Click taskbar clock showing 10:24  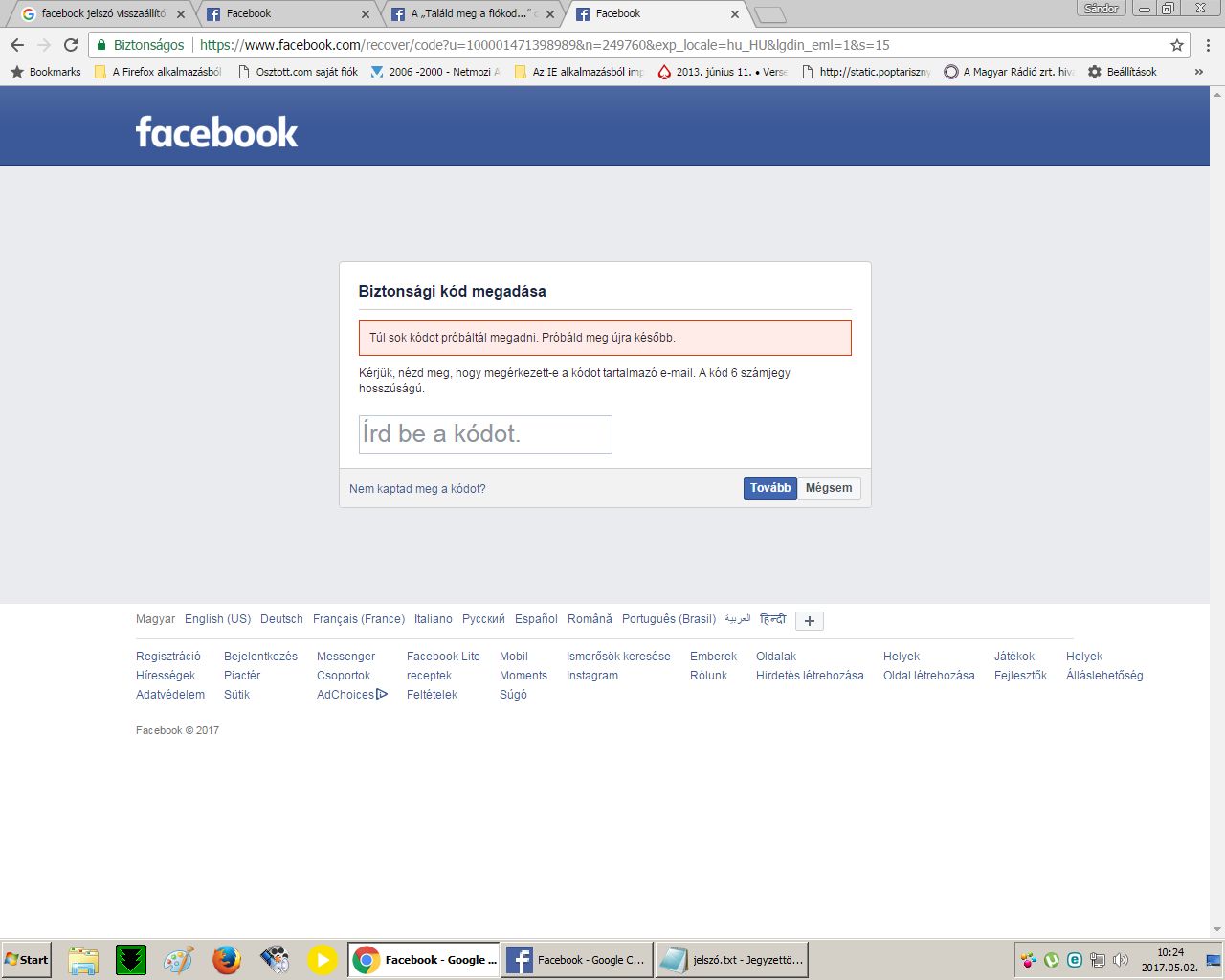[1169, 952]
